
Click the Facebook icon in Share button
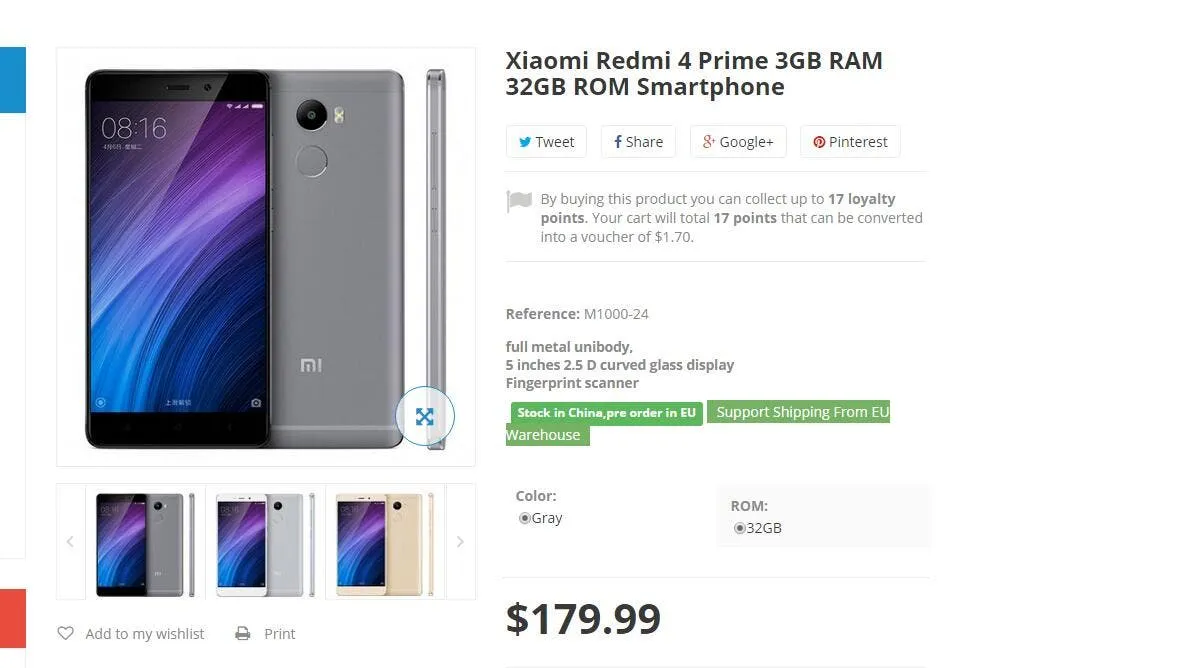pos(618,142)
